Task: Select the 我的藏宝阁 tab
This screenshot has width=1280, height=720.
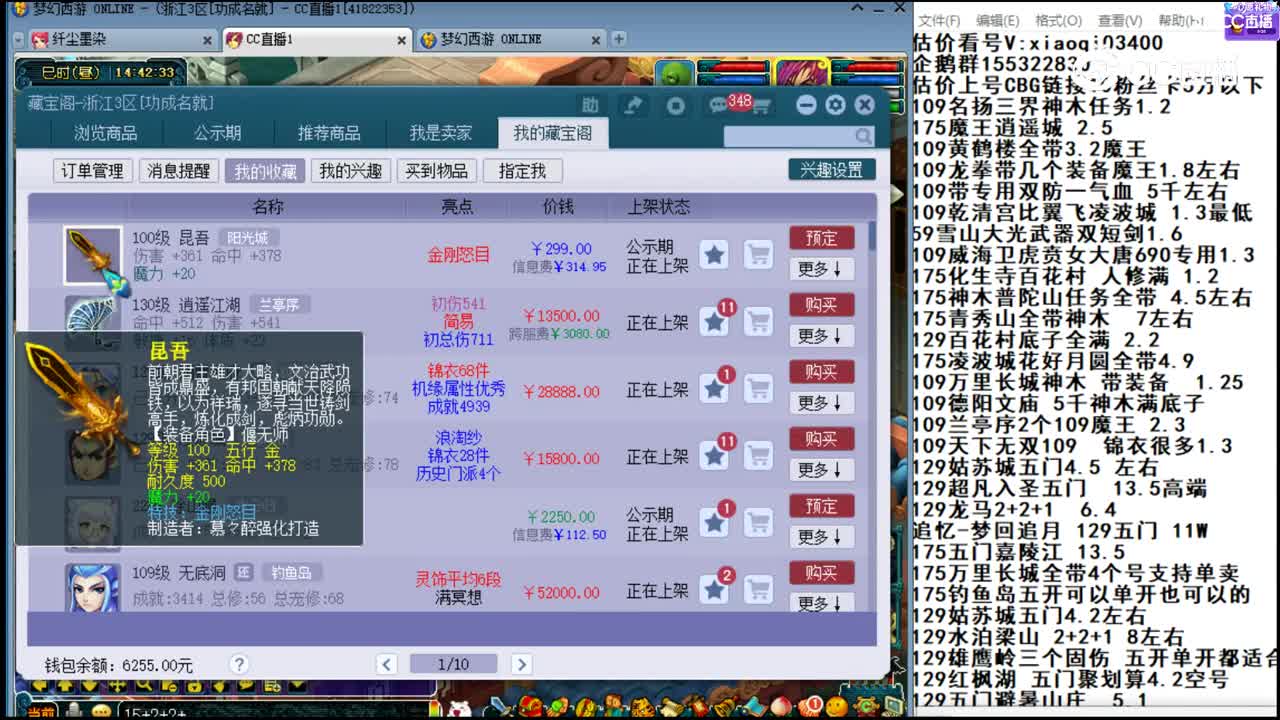Action: pos(553,133)
